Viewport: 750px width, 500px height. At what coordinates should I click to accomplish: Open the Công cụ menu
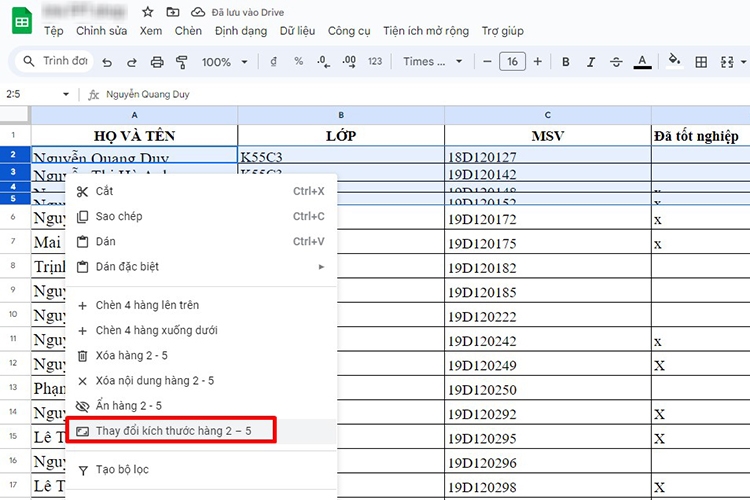click(349, 31)
